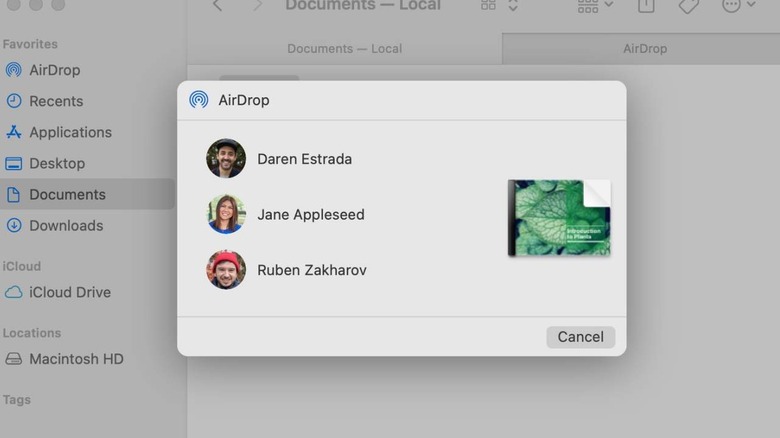Switch to the Documents — Local tab
Viewport: 780px width, 438px height.
click(x=345, y=49)
